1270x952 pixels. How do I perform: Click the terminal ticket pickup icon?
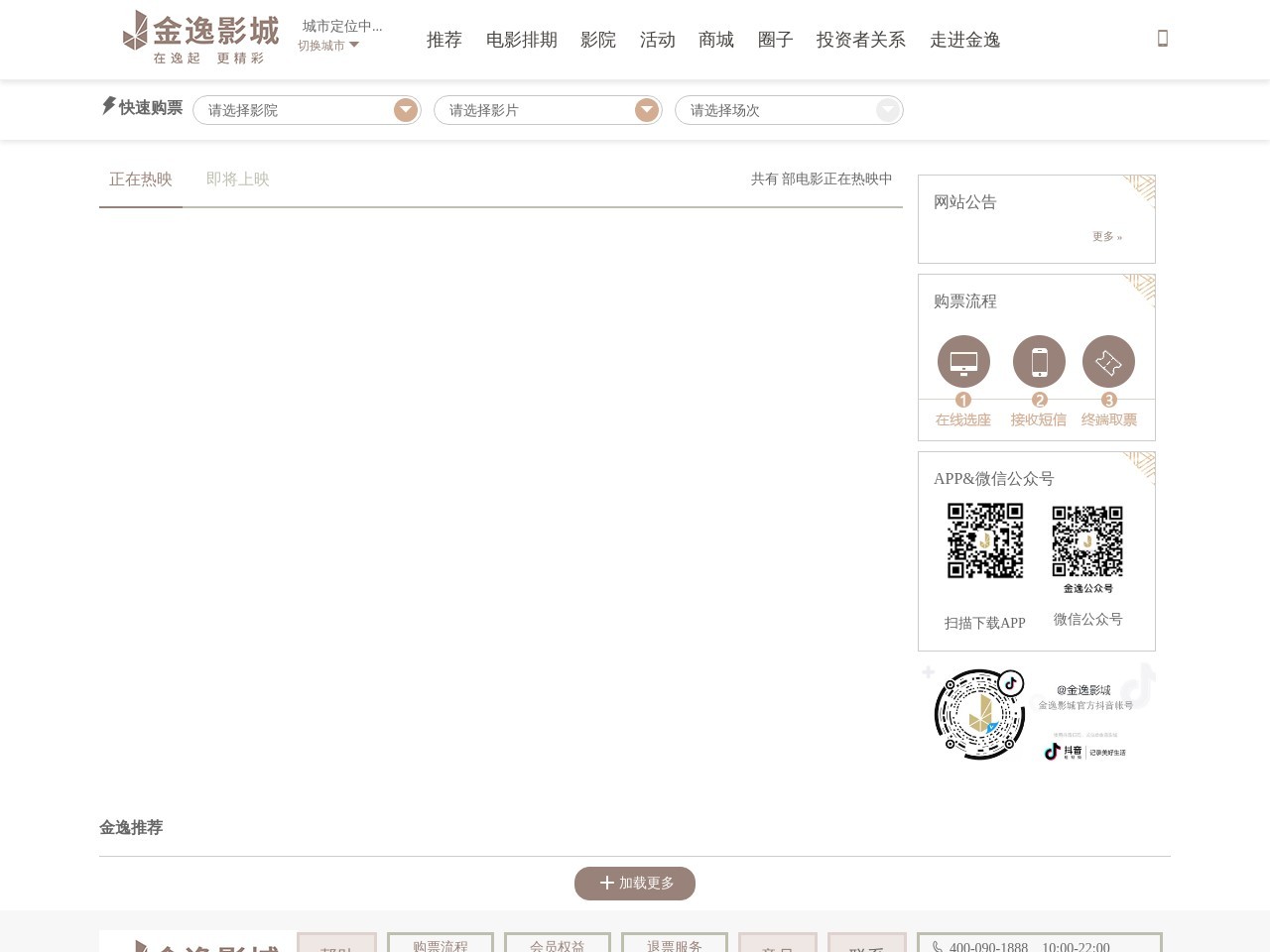[1108, 361]
